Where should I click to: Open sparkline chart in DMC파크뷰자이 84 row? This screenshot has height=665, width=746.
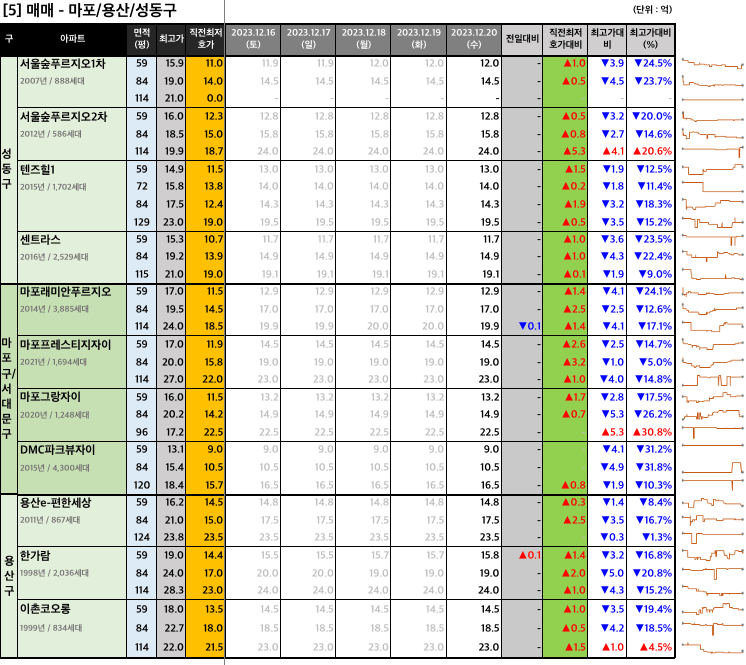pyautogui.click(x=712, y=468)
